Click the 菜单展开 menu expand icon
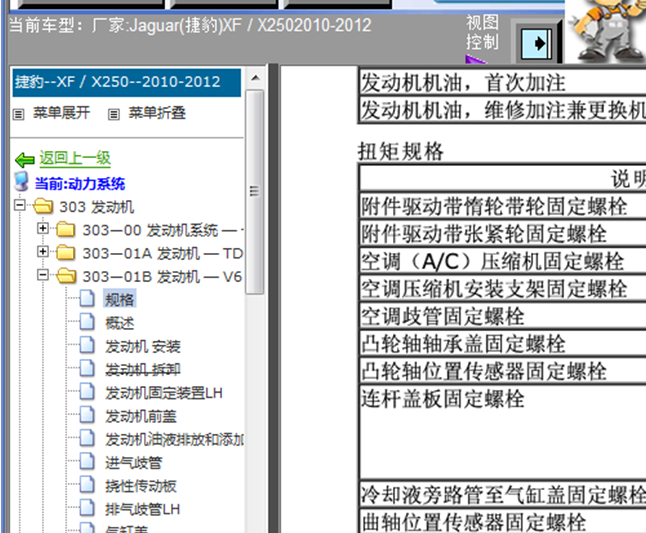This screenshot has height=533, width=646. tap(18, 114)
